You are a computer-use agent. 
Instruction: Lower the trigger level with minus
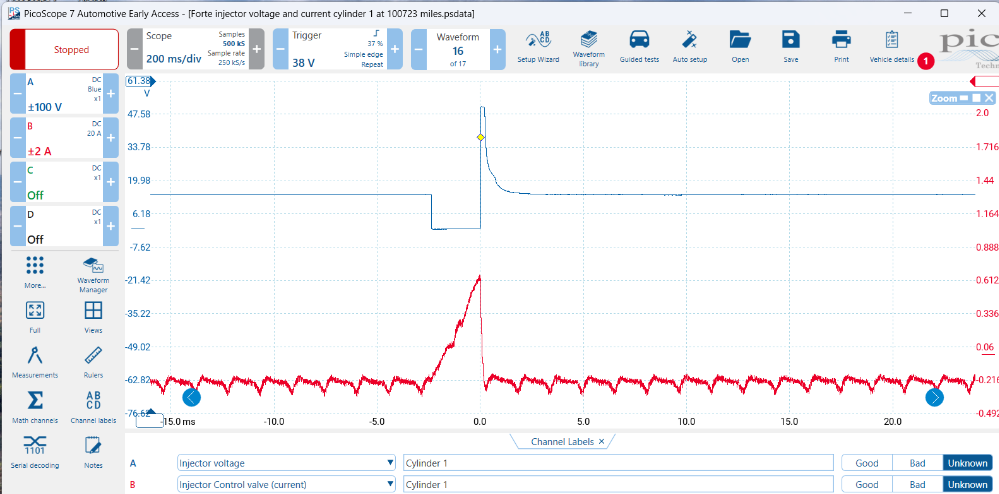[x=281, y=49]
